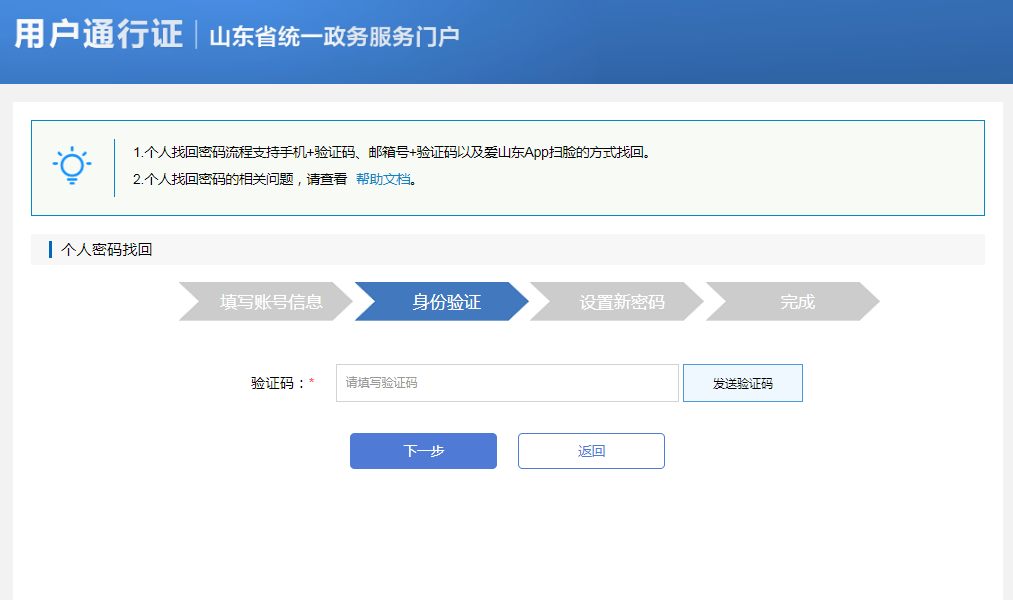
Task: Select the 填写账号信息 step
Action: click(x=270, y=302)
